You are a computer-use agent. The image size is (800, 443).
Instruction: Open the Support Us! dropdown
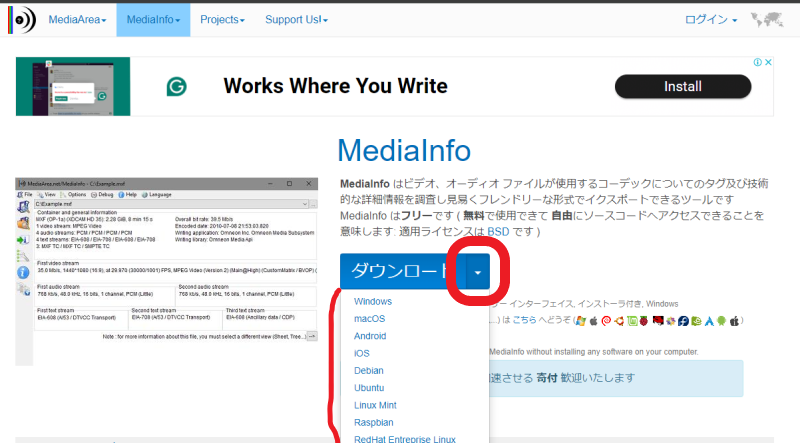(x=296, y=19)
